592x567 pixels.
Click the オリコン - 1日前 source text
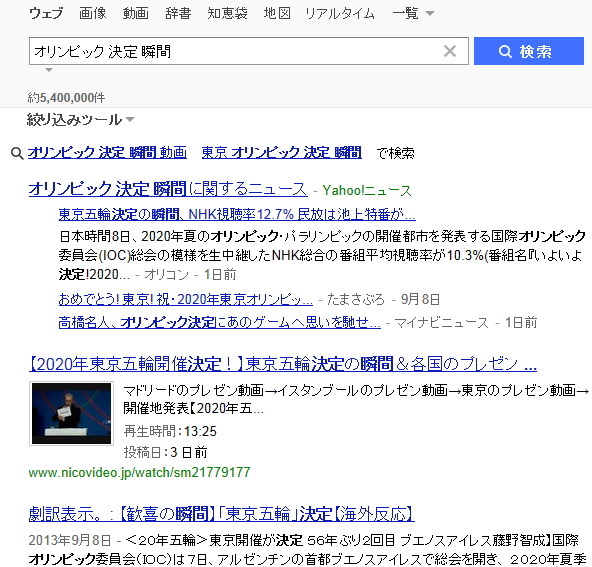point(190,274)
